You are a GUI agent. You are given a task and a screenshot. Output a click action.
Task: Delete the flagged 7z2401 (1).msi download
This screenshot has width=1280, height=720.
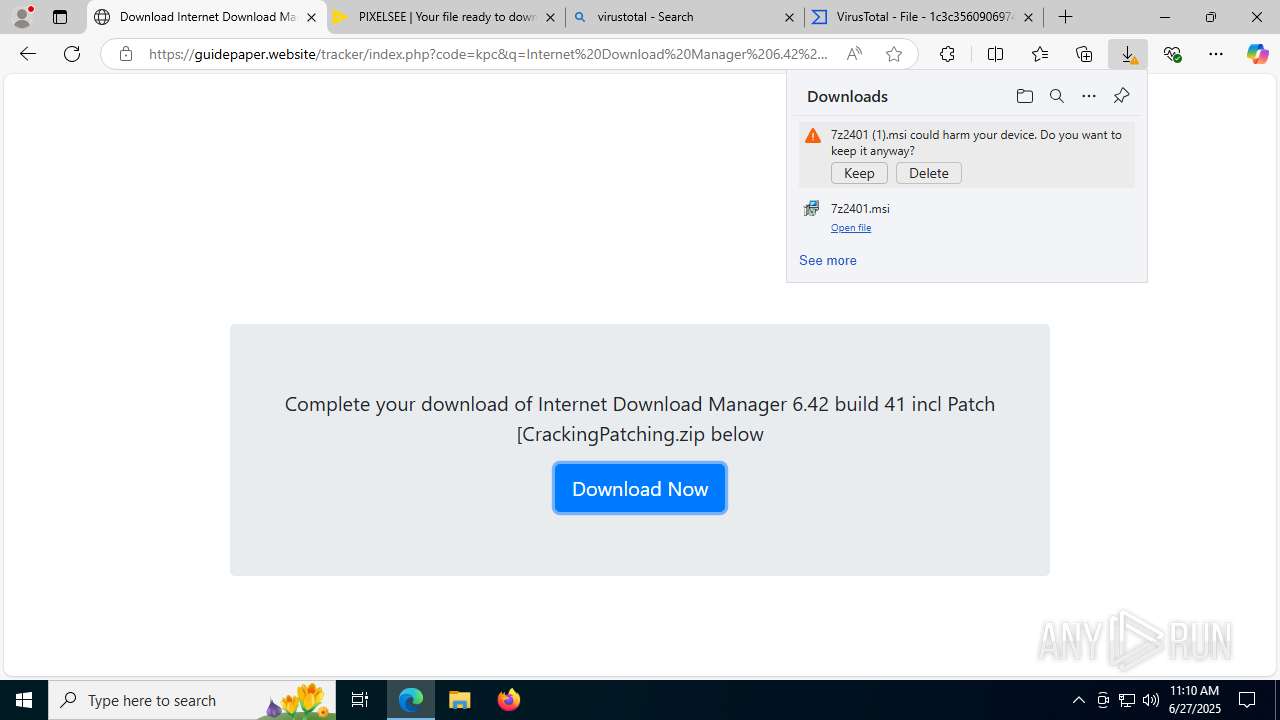pos(929,173)
